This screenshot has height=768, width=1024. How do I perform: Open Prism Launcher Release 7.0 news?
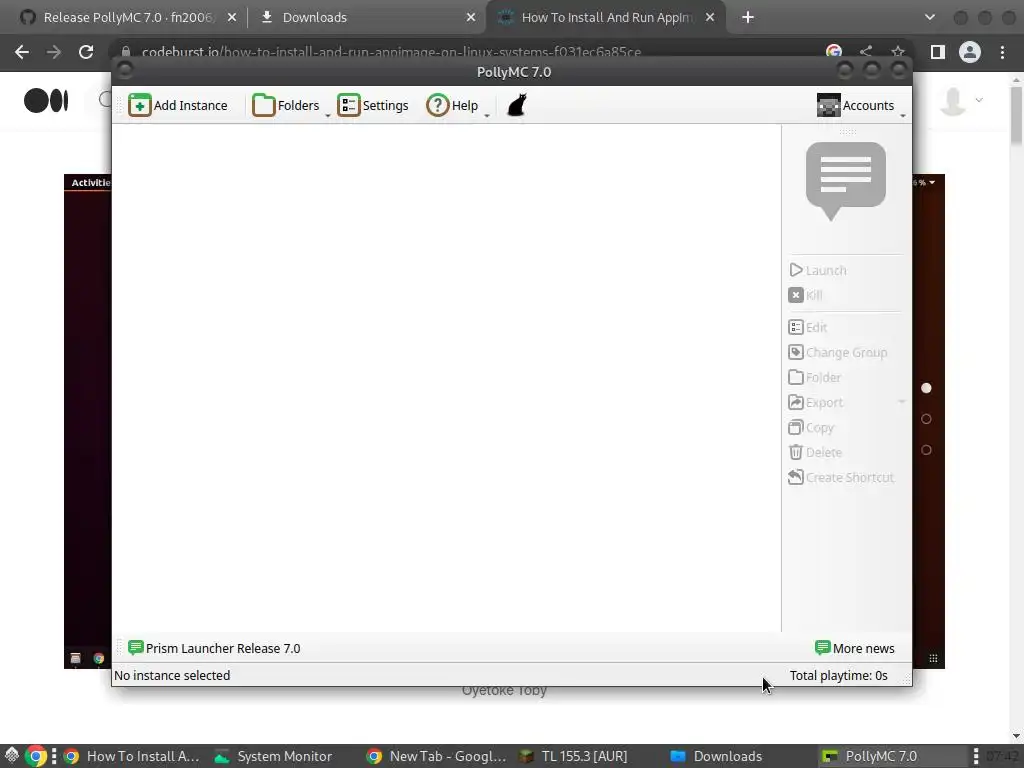click(214, 648)
